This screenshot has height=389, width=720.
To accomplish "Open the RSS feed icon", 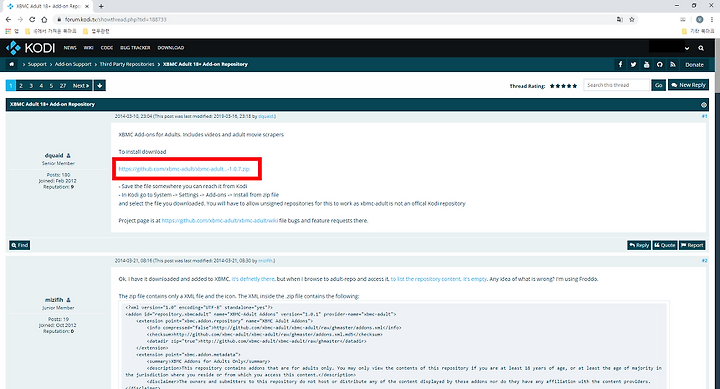I will coord(673,64).
